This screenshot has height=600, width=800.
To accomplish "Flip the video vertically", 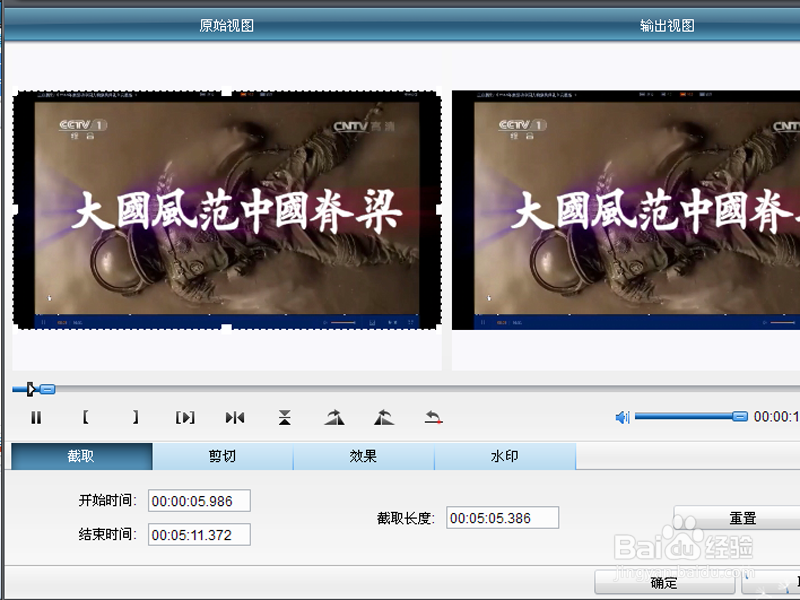I will [x=285, y=417].
